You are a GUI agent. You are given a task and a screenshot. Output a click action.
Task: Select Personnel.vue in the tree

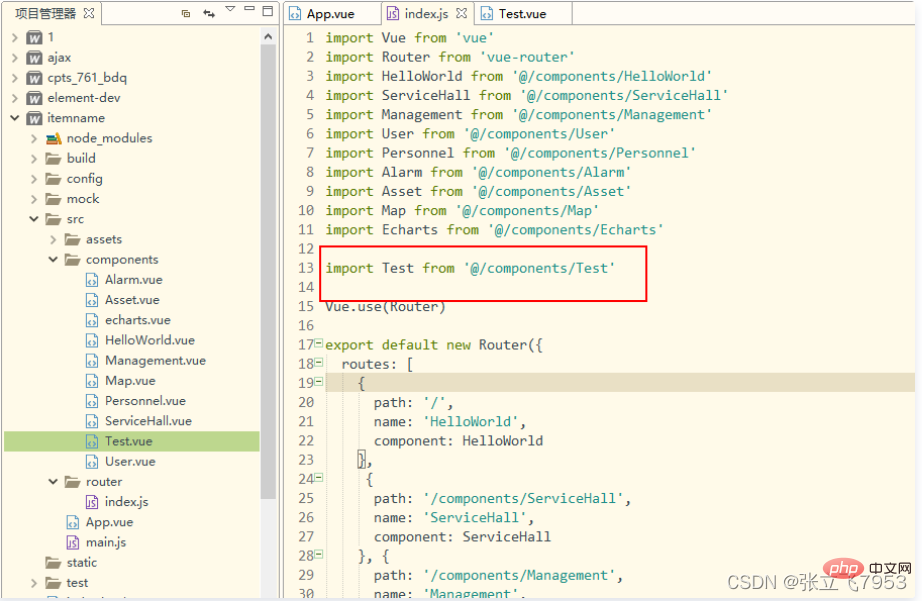(x=145, y=400)
